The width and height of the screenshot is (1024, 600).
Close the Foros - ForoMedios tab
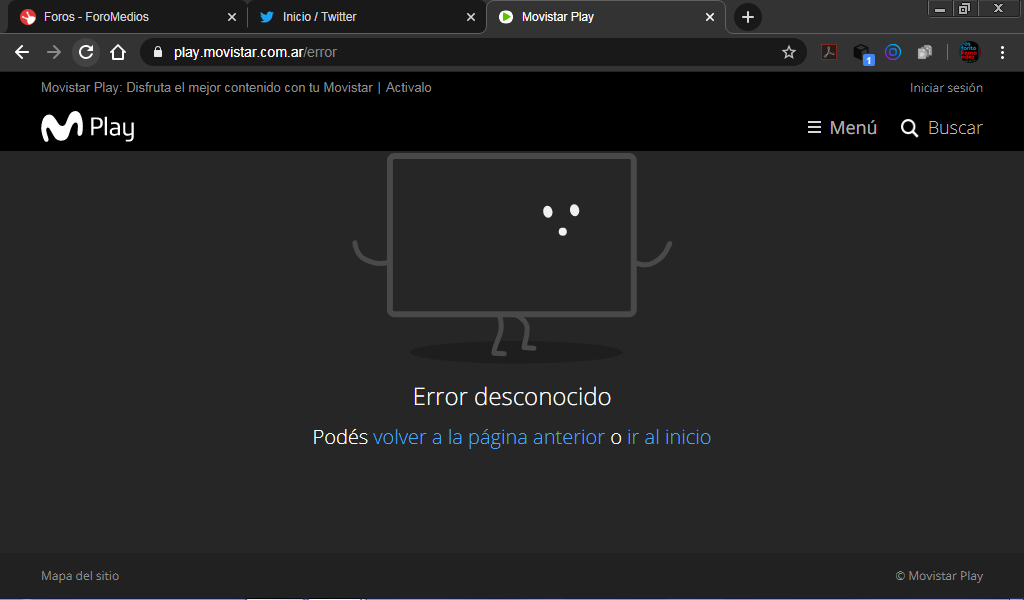[232, 17]
